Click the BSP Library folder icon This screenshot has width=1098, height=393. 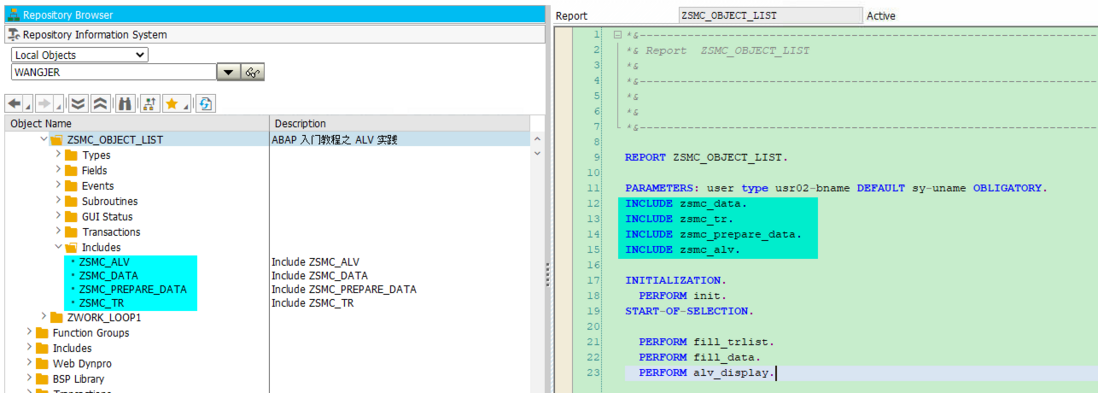click(41, 379)
